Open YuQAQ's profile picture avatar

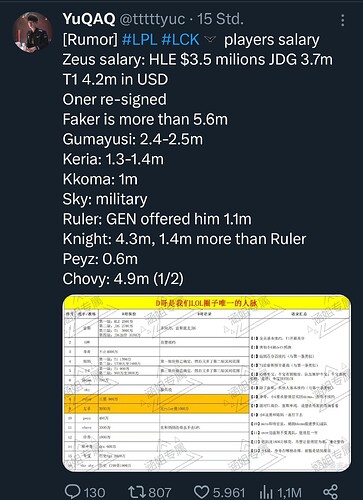click(32, 32)
